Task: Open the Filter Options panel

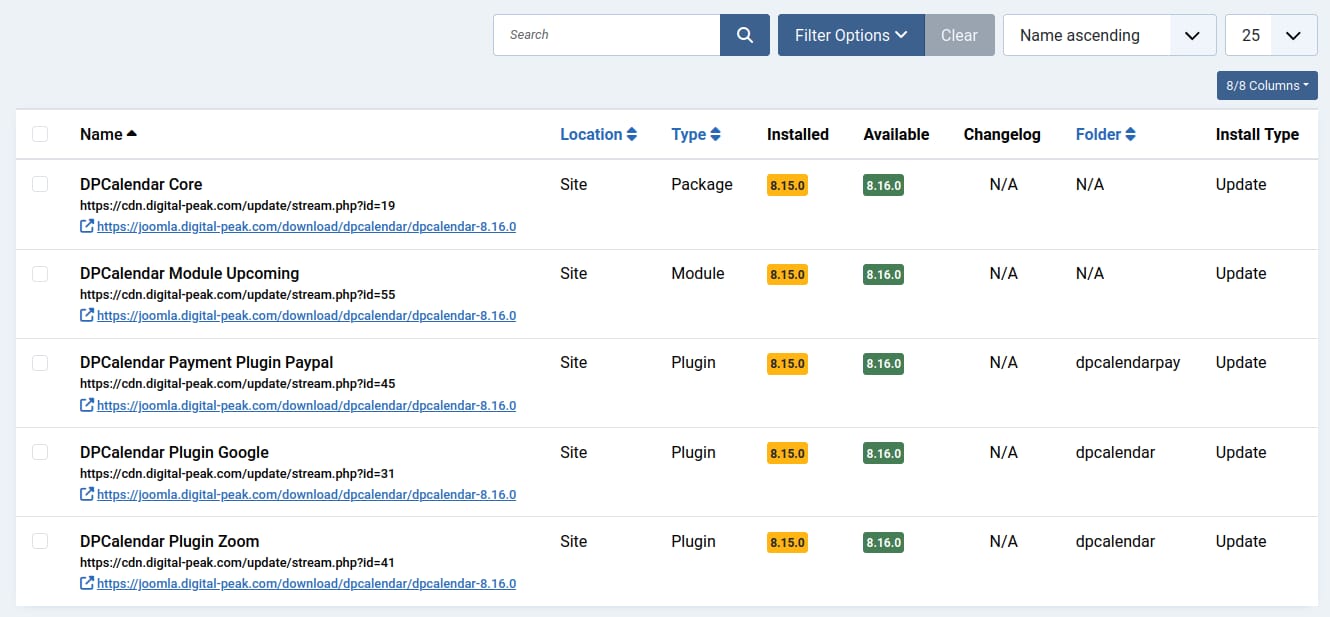Action: pos(851,34)
